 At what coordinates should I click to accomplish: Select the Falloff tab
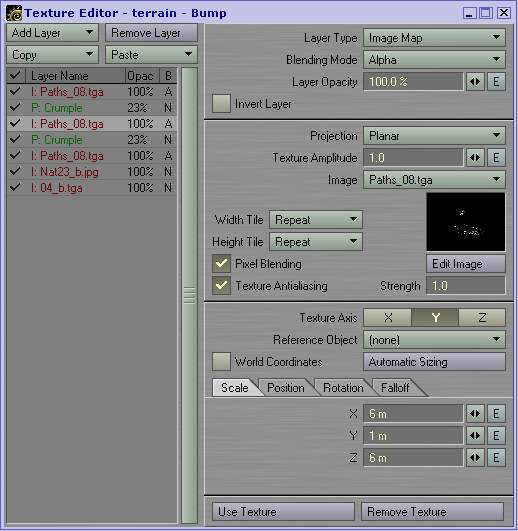click(x=395, y=388)
